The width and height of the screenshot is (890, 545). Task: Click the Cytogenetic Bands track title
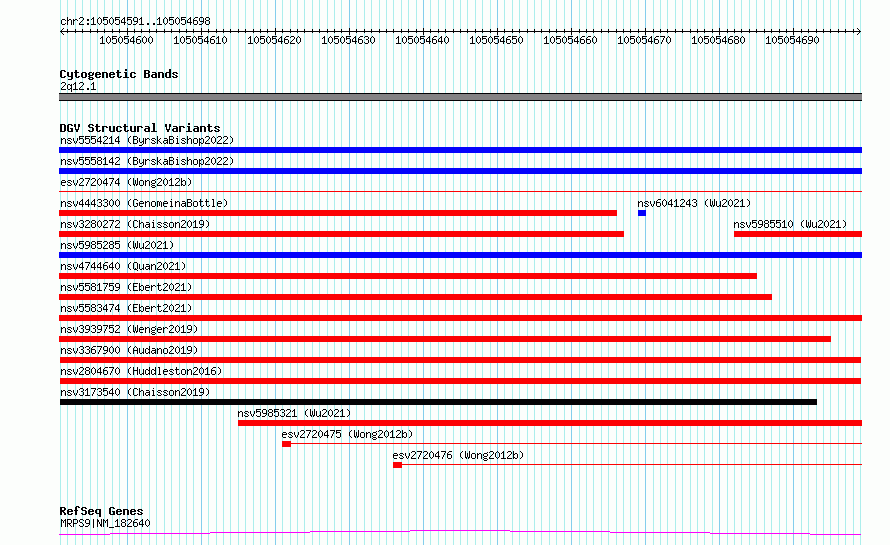pos(119,74)
